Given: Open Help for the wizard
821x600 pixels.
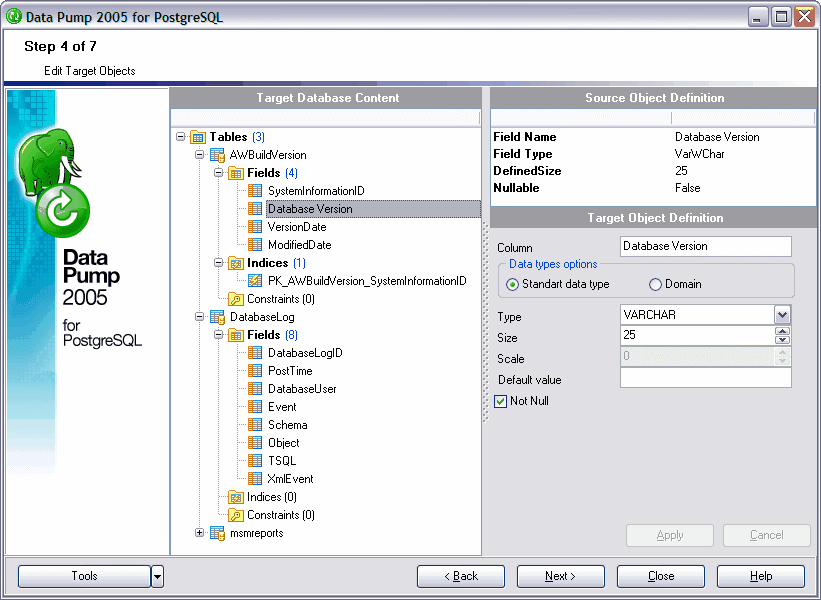Looking at the screenshot, I should click(x=761, y=576).
